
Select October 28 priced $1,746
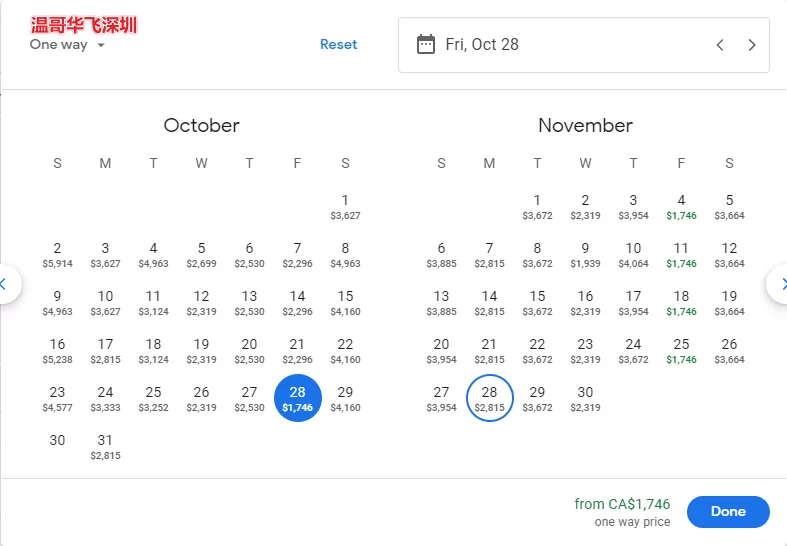(298, 398)
